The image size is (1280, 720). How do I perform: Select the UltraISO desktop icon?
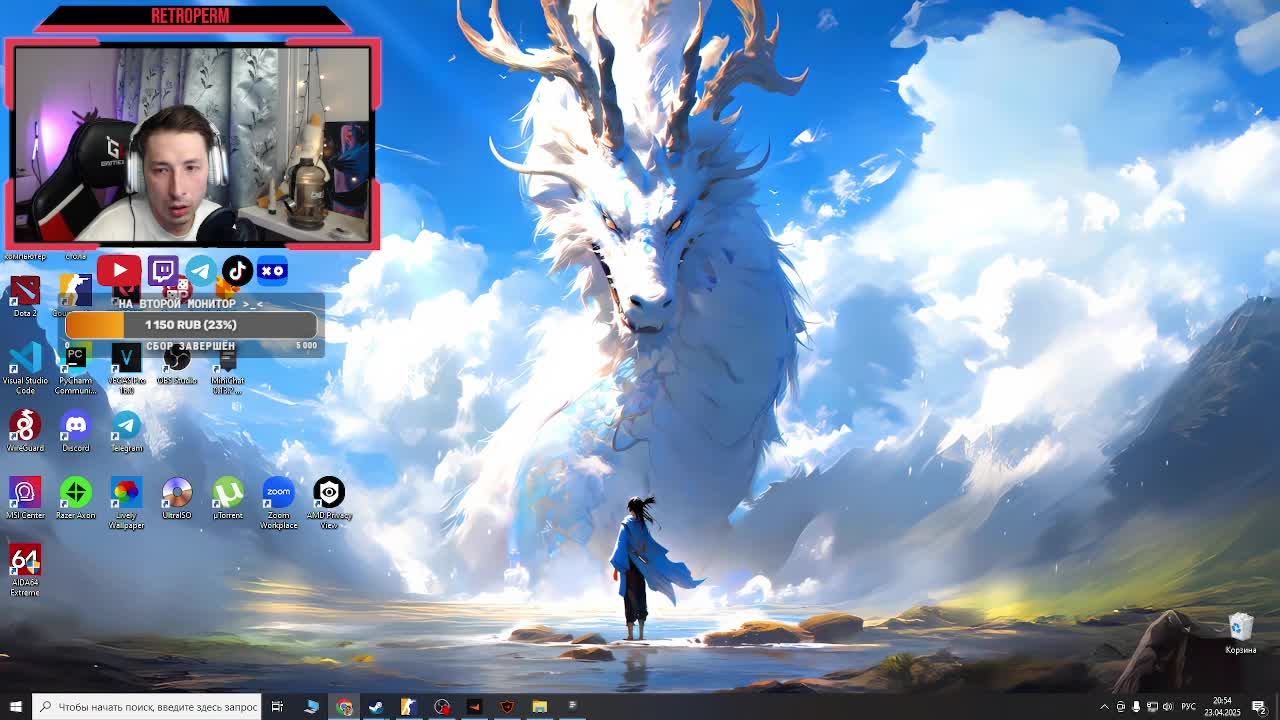[x=177, y=498]
